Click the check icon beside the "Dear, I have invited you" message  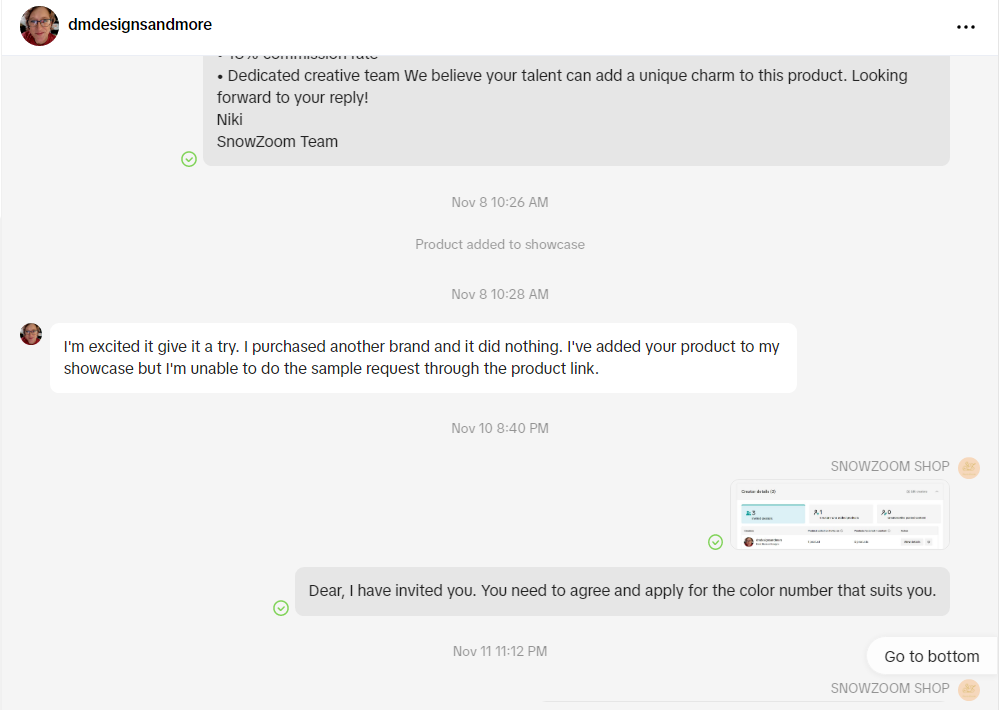pyautogui.click(x=281, y=608)
